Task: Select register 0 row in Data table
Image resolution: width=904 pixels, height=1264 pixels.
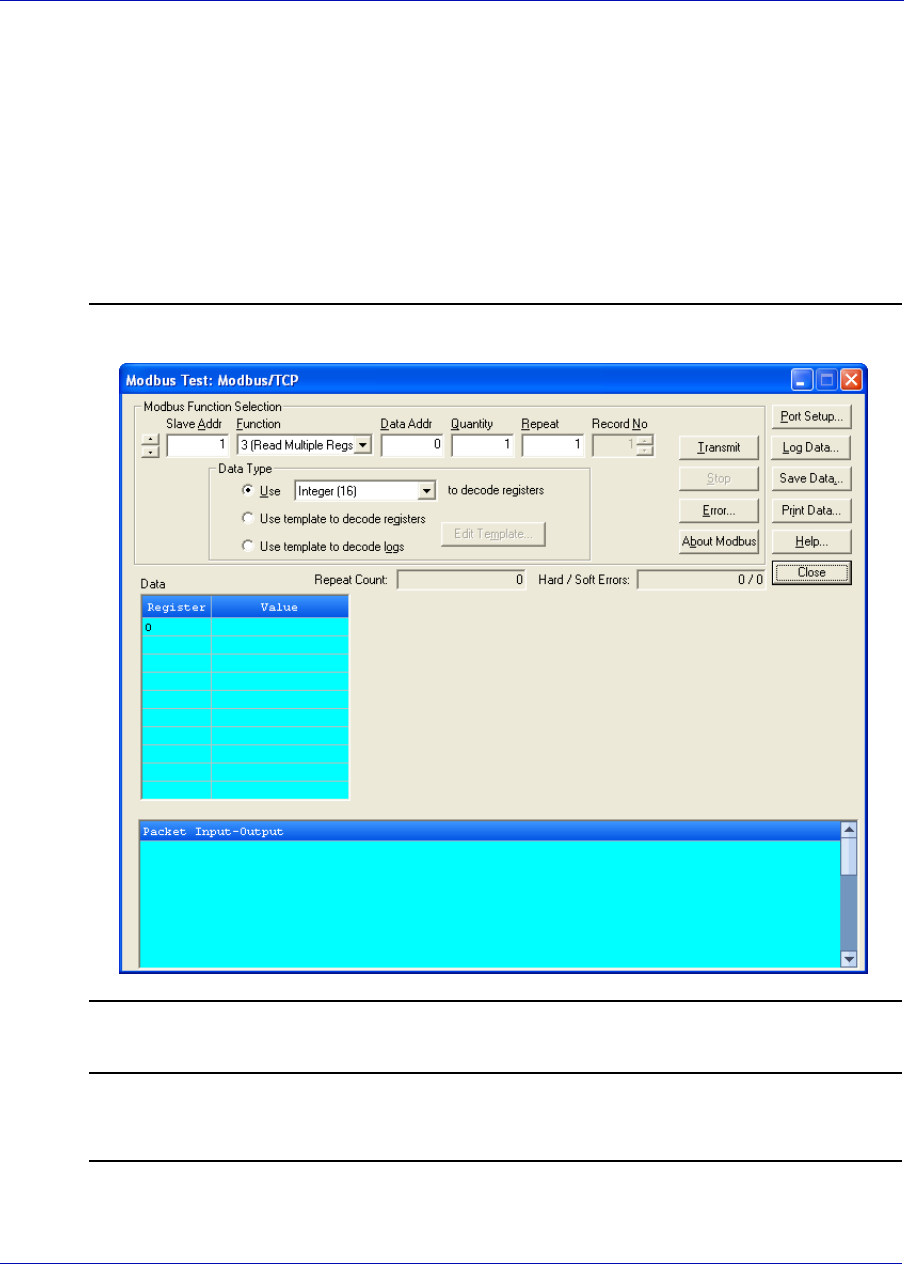Action: (245, 627)
